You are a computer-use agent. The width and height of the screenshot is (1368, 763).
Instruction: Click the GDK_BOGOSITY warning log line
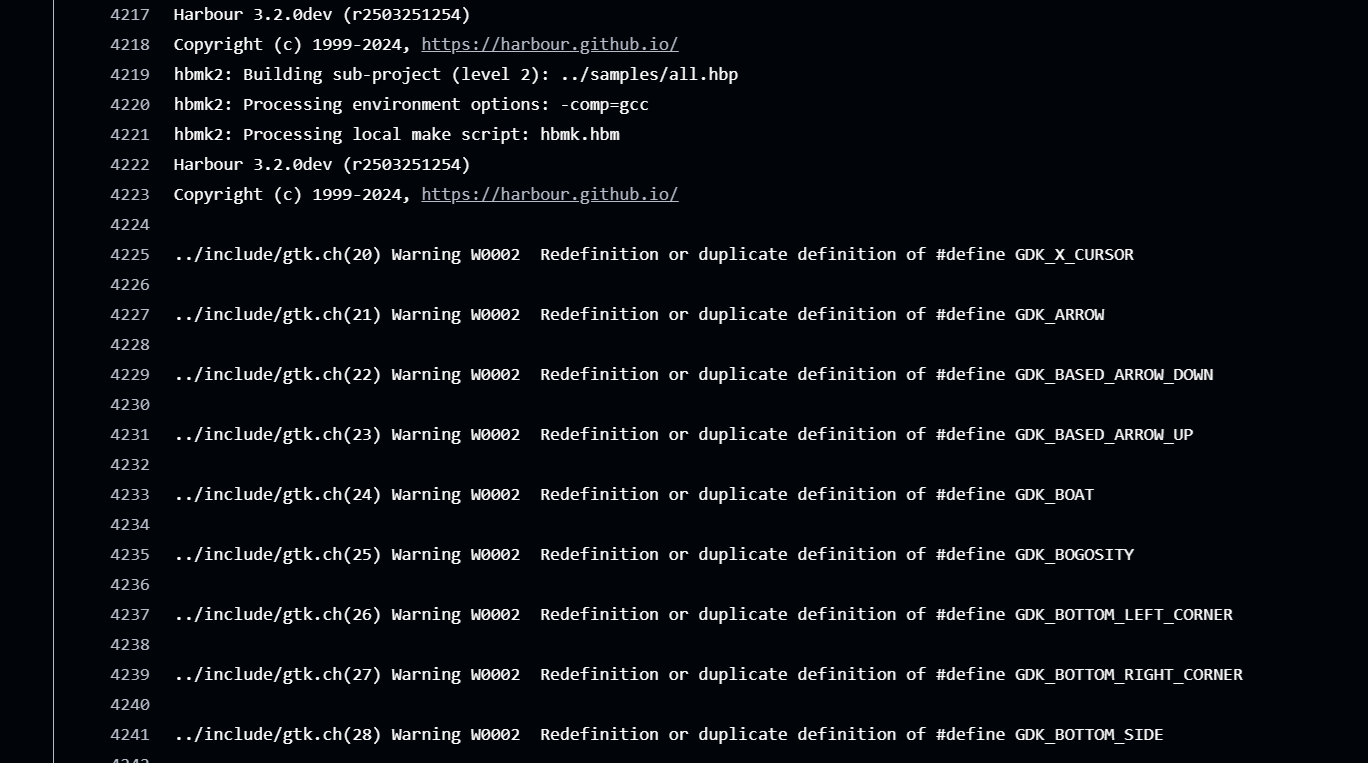point(653,555)
